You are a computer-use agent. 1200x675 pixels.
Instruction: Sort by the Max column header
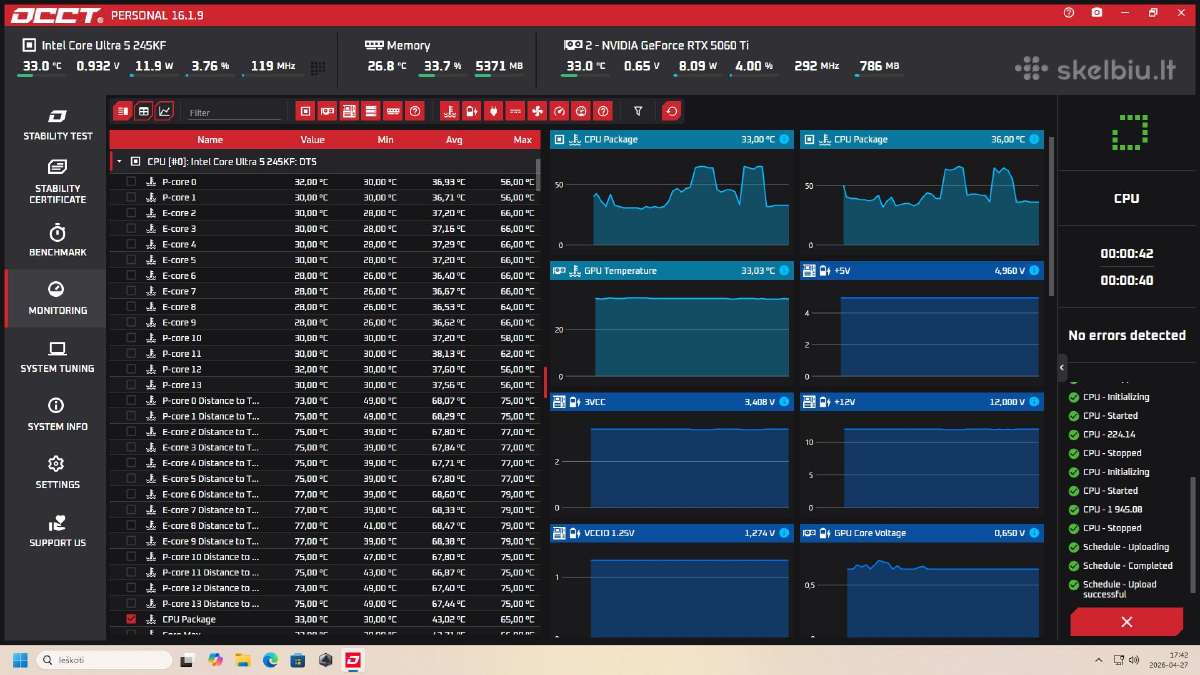click(522, 140)
